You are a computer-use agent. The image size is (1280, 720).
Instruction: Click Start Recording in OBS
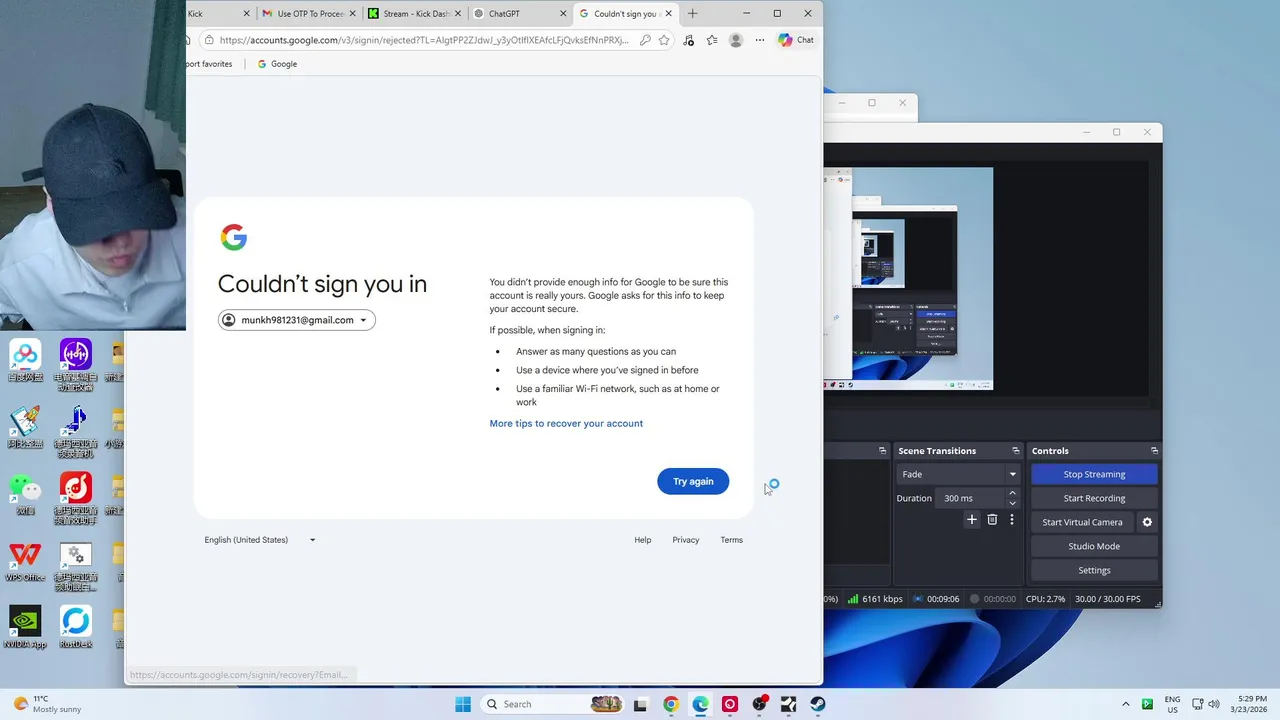click(x=1094, y=498)
